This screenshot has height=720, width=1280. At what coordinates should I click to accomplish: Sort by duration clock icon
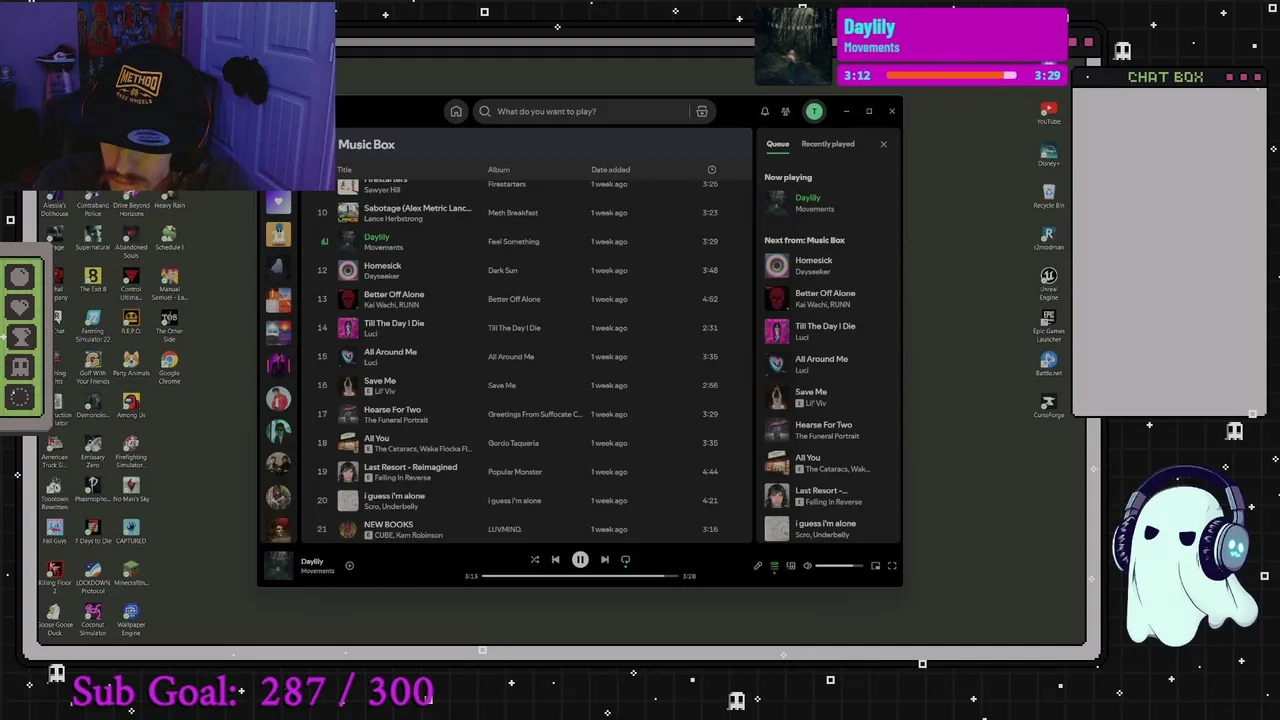click(712, 170)
